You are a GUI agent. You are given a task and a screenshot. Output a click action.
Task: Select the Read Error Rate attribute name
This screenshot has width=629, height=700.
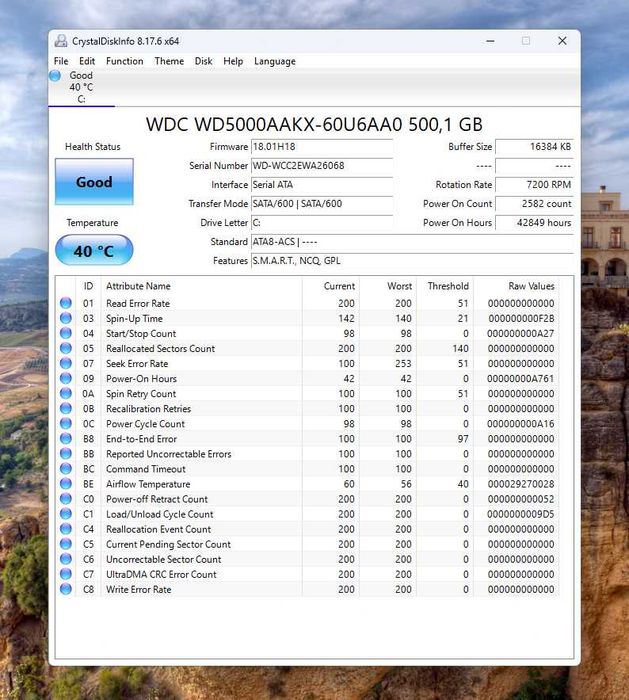click(x=138, y=304)
